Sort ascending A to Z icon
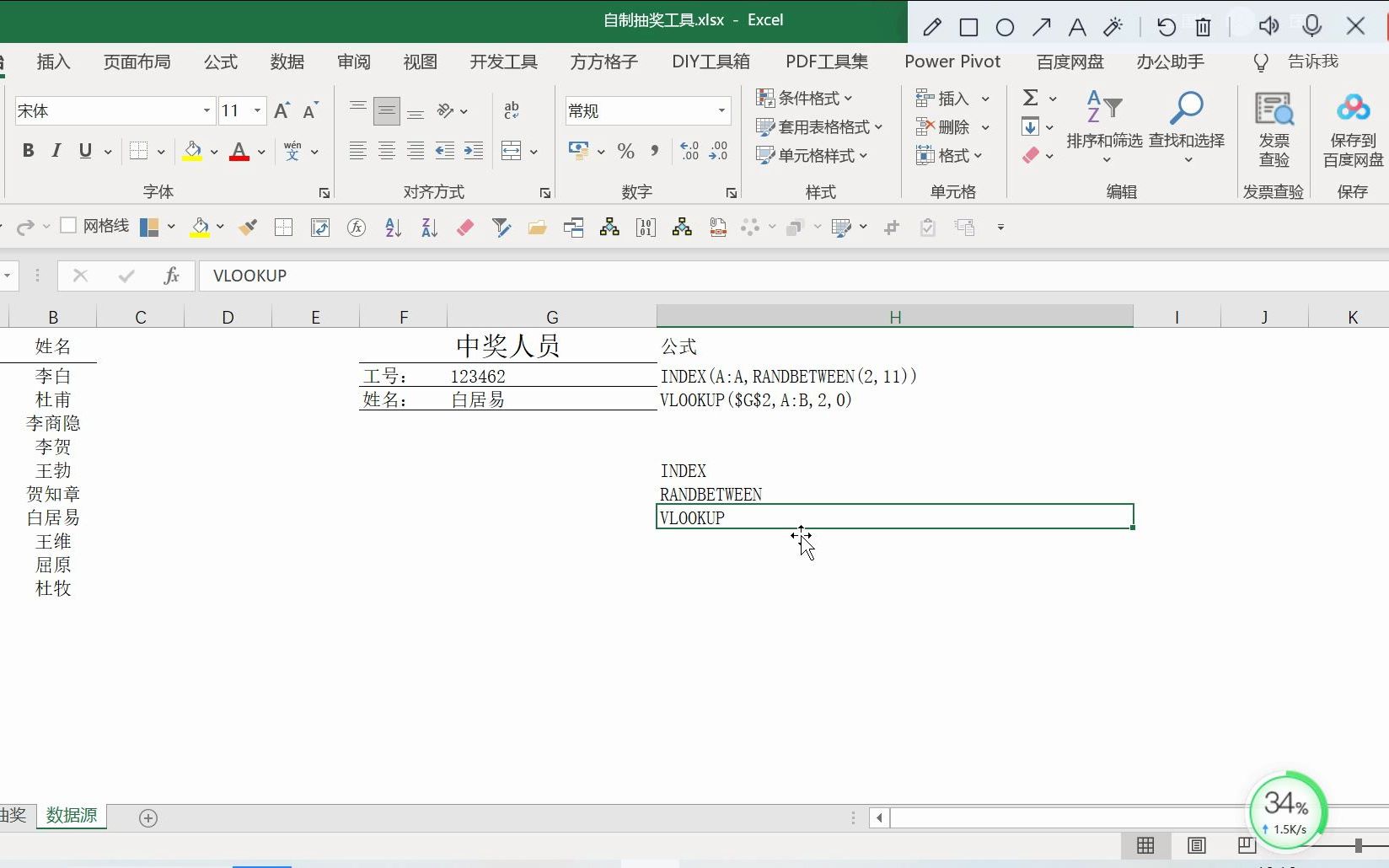The width and height of the screenshot is (1389, 868). point(393,227)
